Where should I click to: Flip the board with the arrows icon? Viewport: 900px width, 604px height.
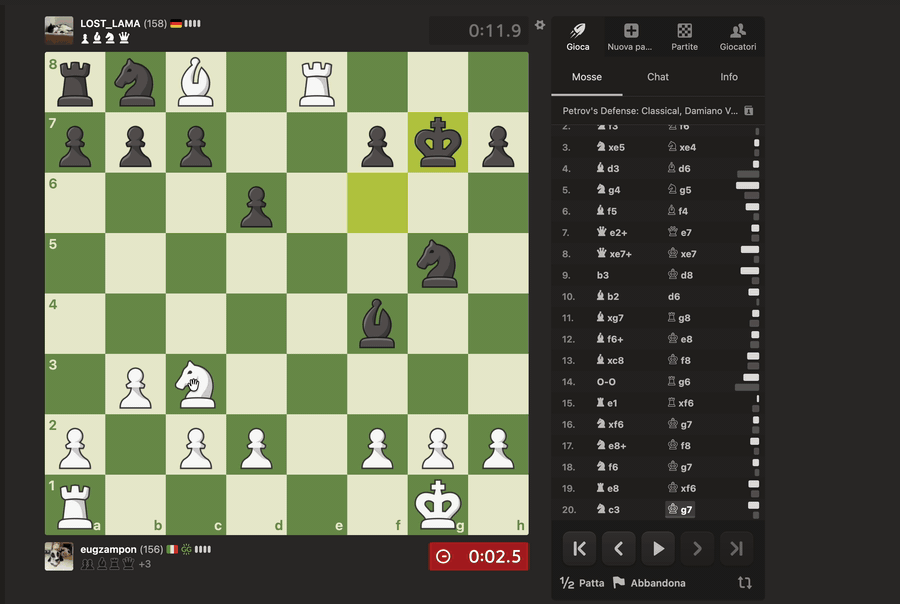click(744, 583)
